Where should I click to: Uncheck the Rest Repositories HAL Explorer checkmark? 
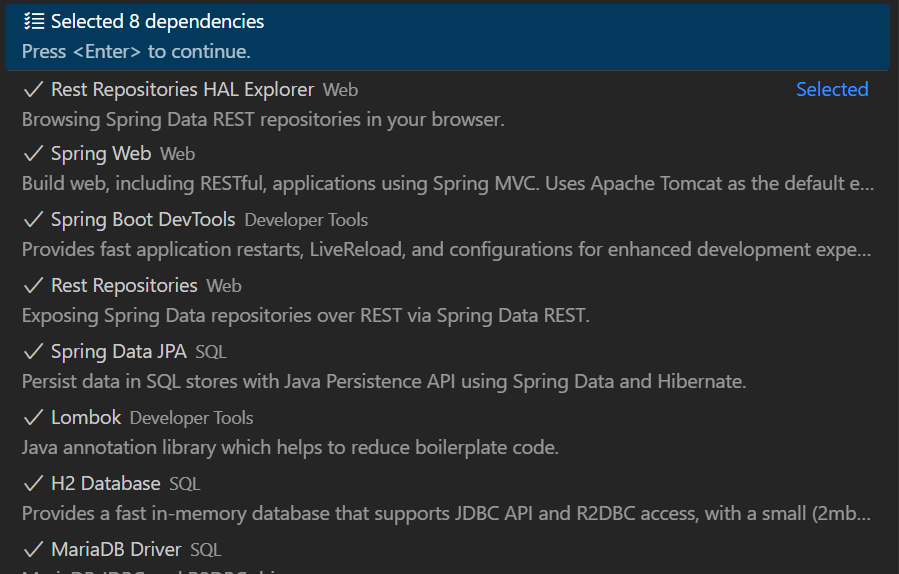click(x=33, y=89)
